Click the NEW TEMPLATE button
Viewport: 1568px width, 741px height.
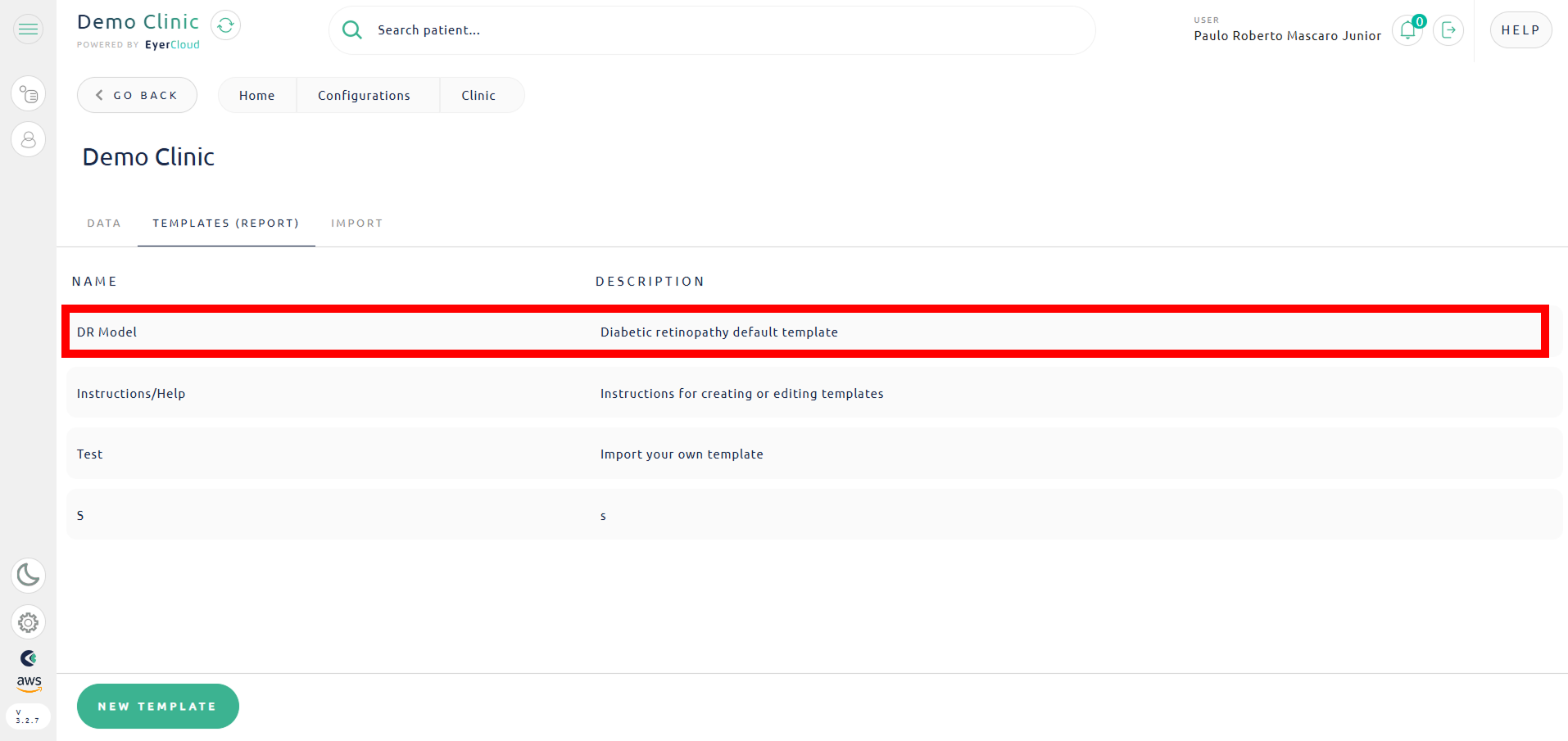pyautogui.click(x=157, y=706)
